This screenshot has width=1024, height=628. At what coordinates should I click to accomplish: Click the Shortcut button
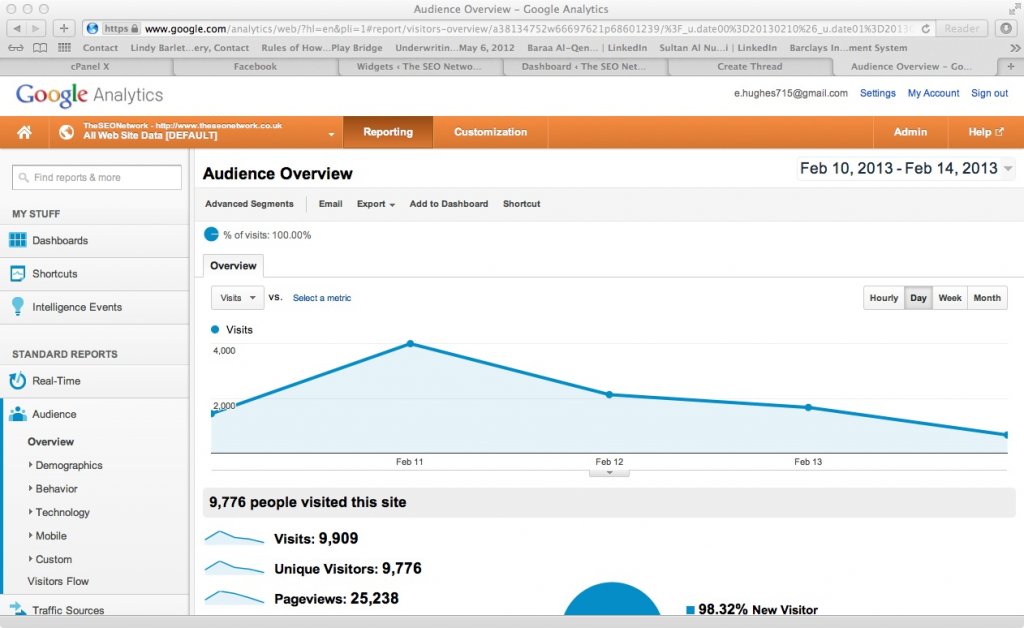(521, 204)
